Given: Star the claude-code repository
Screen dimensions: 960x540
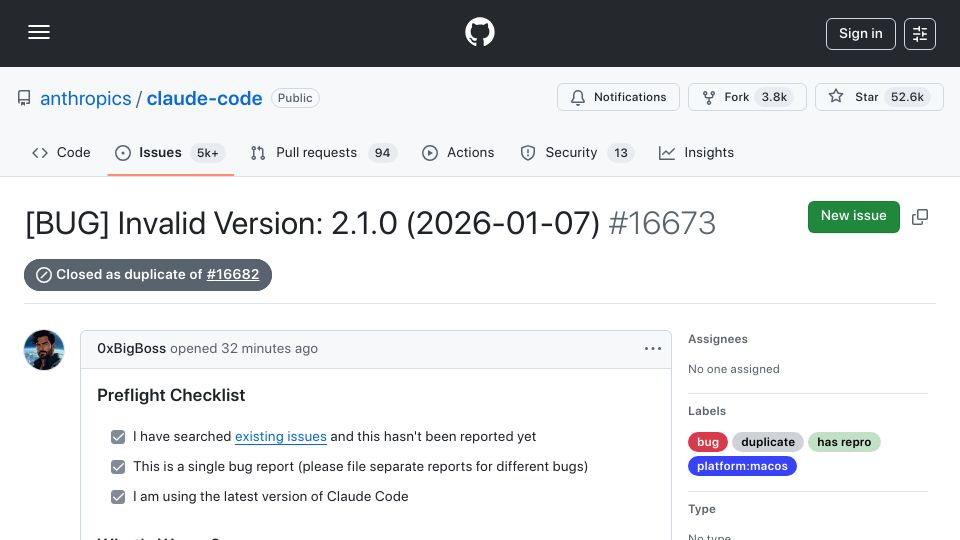Looking at the screenshot, I should click(879, 97).
